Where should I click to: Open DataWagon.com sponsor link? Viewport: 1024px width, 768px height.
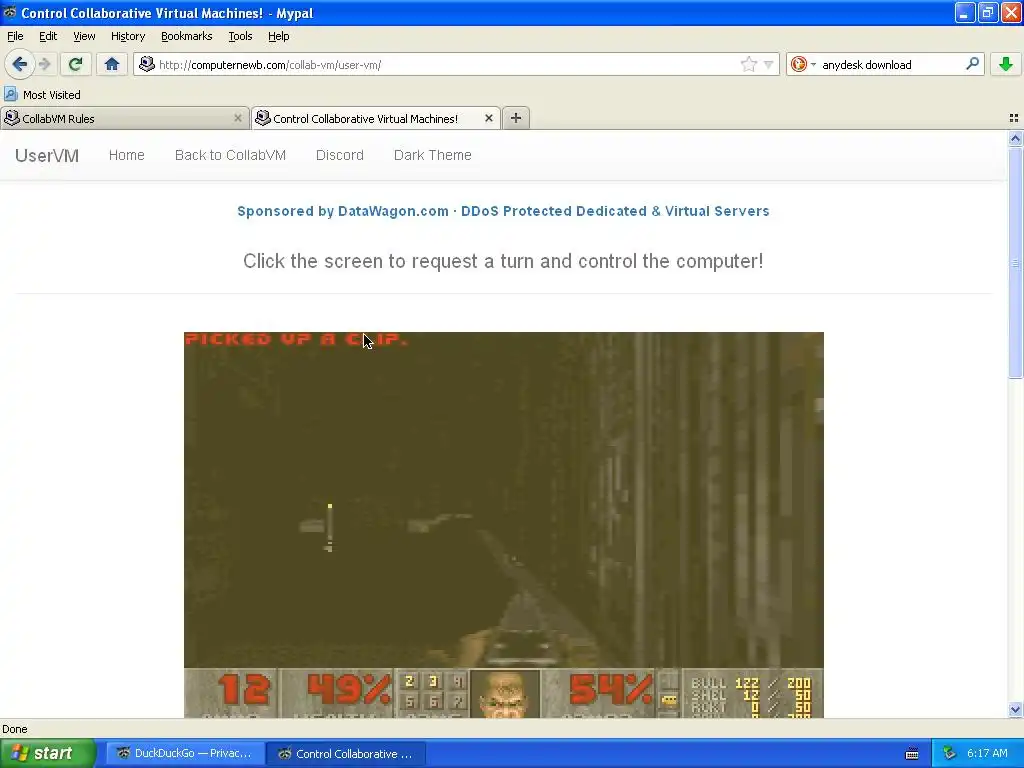point(503,211)
